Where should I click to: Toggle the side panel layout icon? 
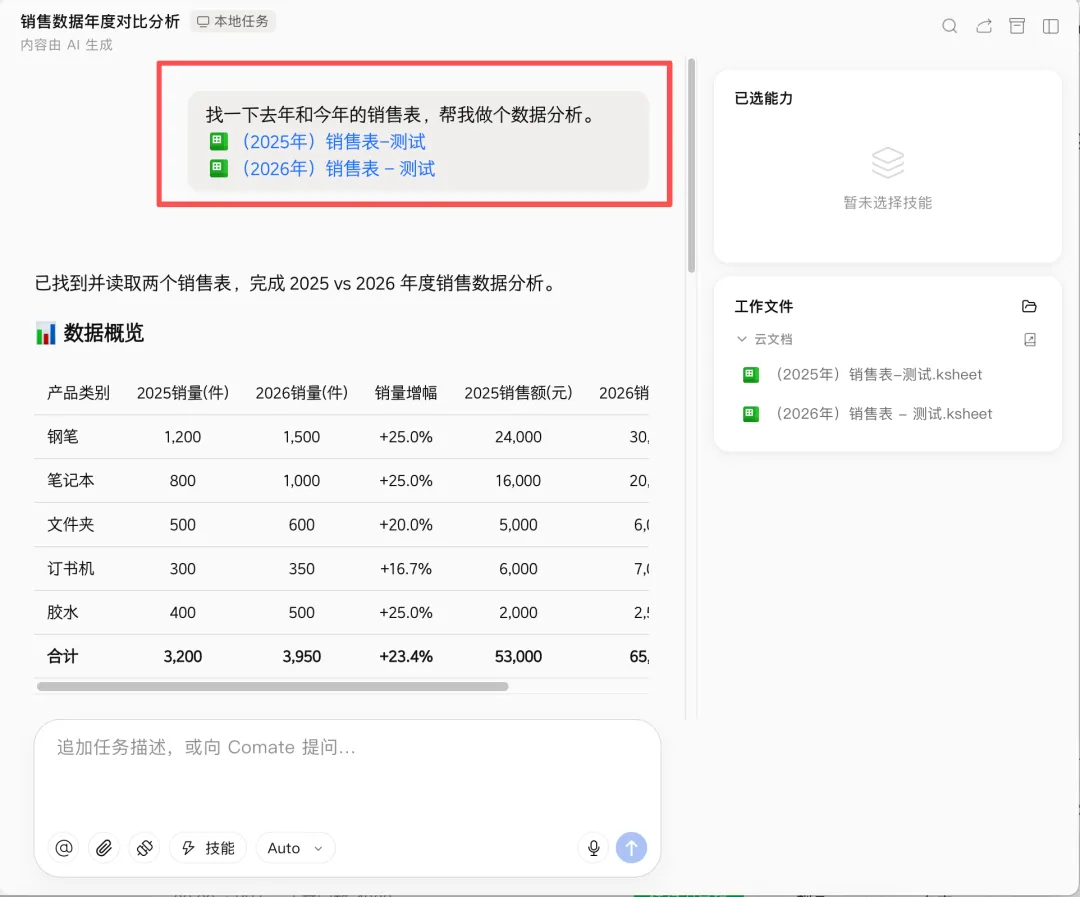(1050, 26)
